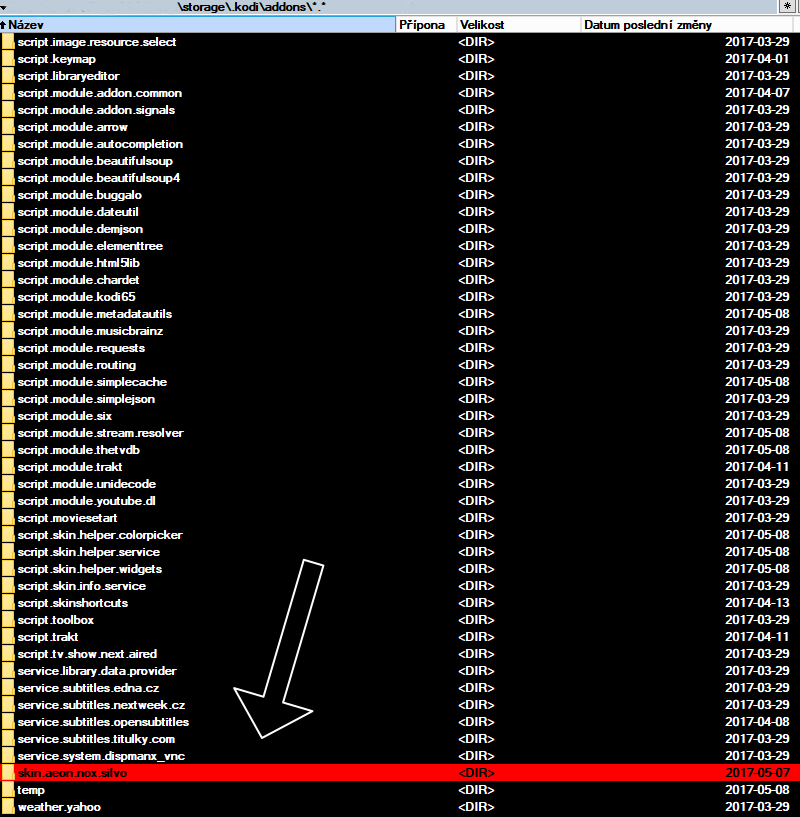Click the weather.yahoo folder icon
Image resolution: width=800 pixels, height=817 pixels.
tap(8, 807)
